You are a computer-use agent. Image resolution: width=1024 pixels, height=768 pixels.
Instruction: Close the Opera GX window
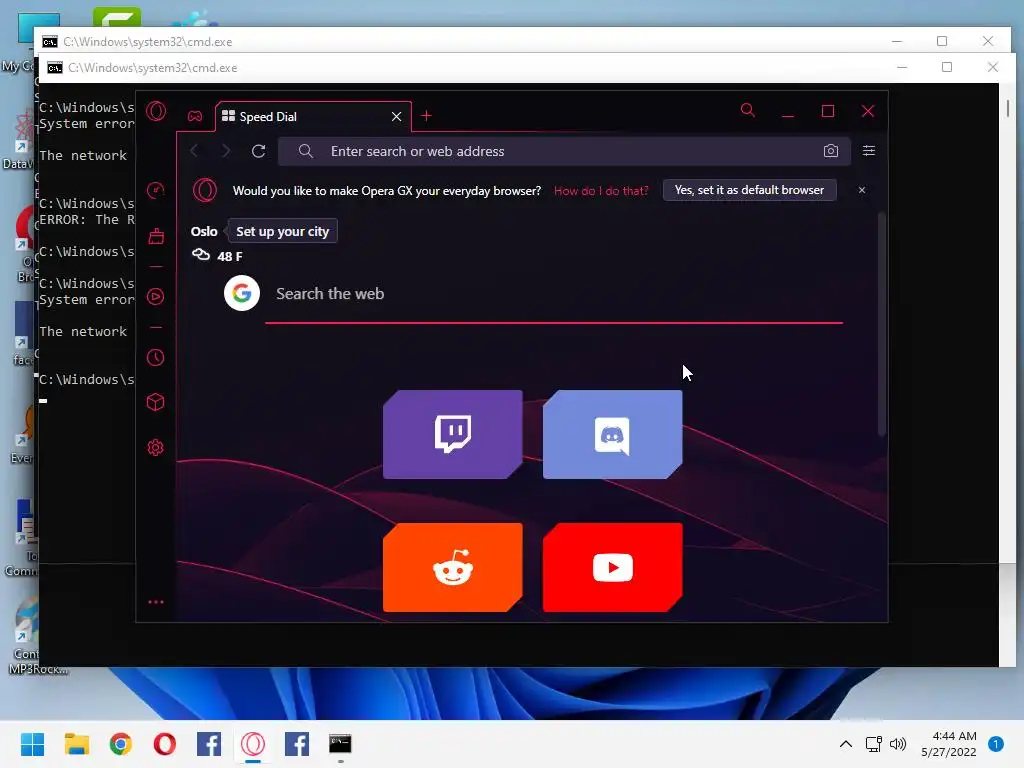coord(867,111)
